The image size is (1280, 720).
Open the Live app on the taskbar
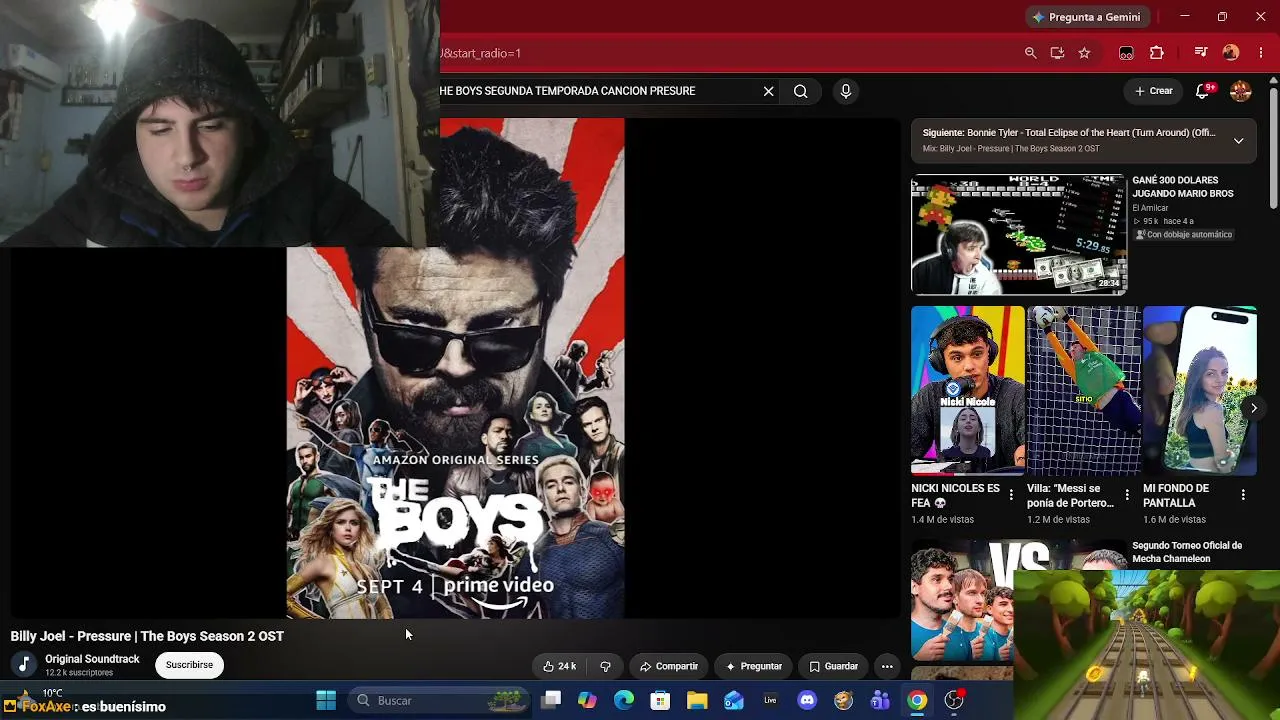pyautogui.click(x=770, y=701)
